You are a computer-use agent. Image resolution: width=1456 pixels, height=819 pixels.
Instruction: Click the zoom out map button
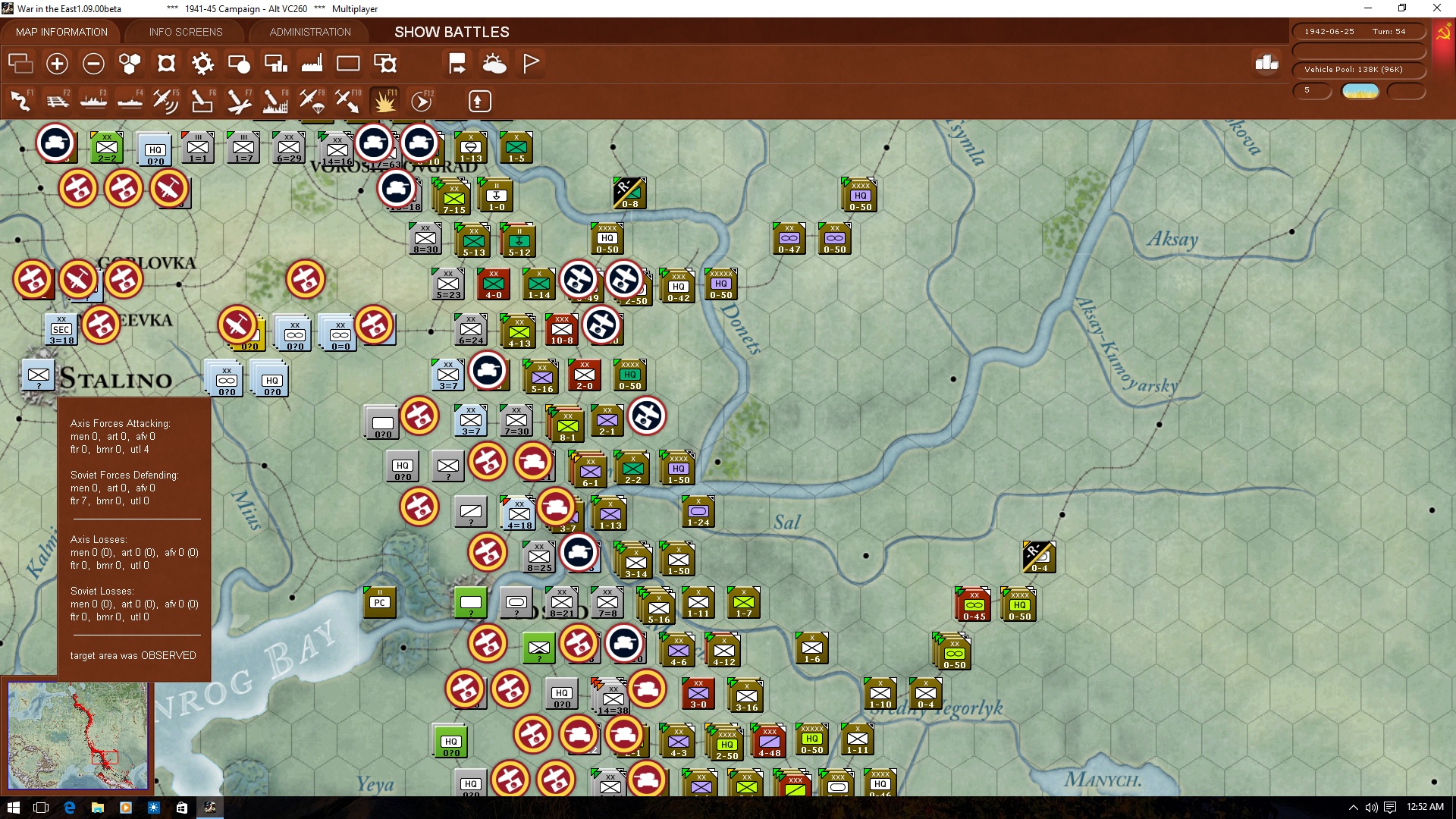(93, 64)
